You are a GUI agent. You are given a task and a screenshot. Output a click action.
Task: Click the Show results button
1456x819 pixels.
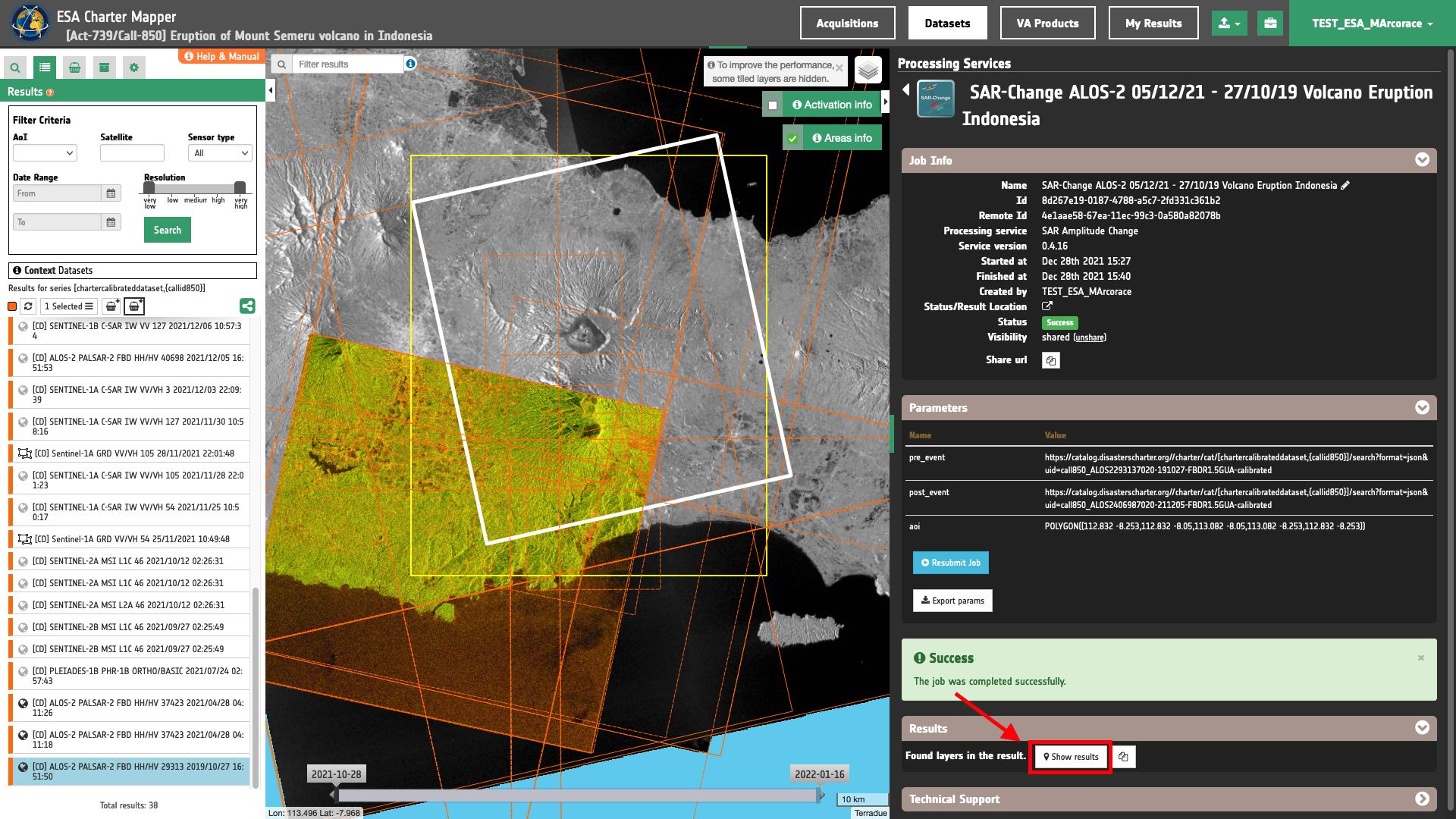(1071, 757)
